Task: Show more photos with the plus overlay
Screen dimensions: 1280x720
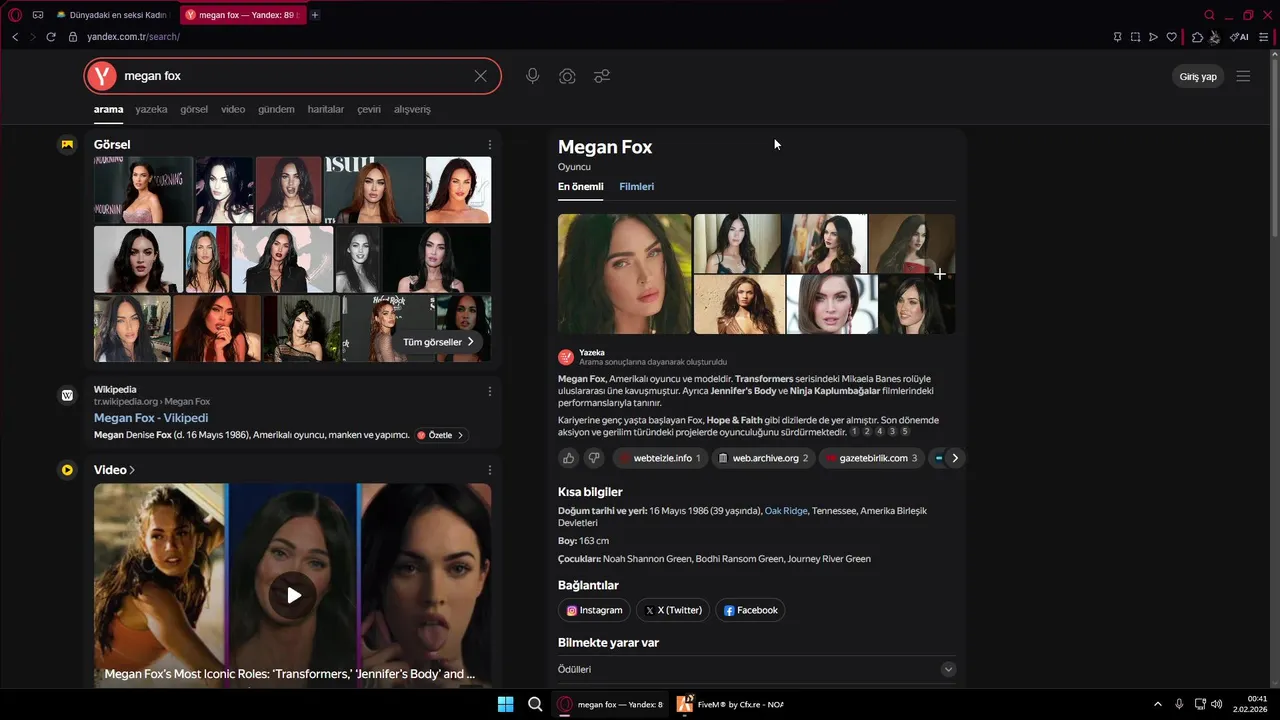Action: [940, 274]
